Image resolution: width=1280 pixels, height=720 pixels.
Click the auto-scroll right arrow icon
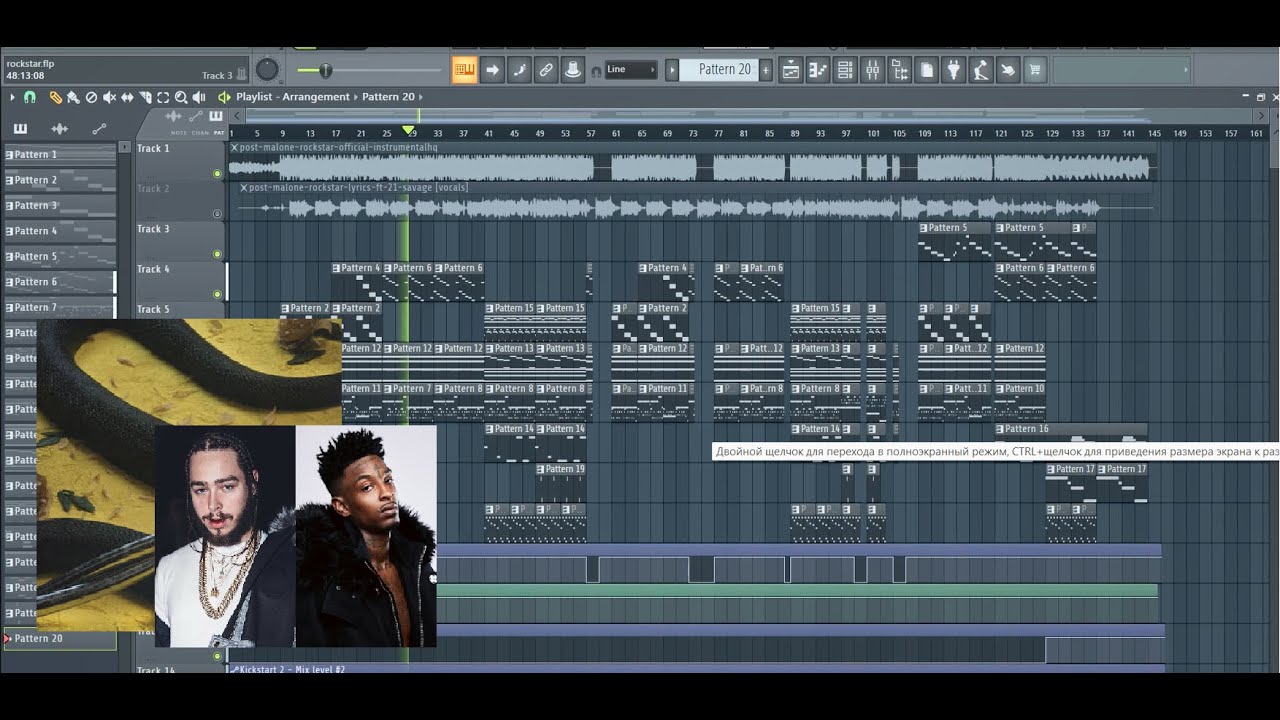click(x=492, y=70)
